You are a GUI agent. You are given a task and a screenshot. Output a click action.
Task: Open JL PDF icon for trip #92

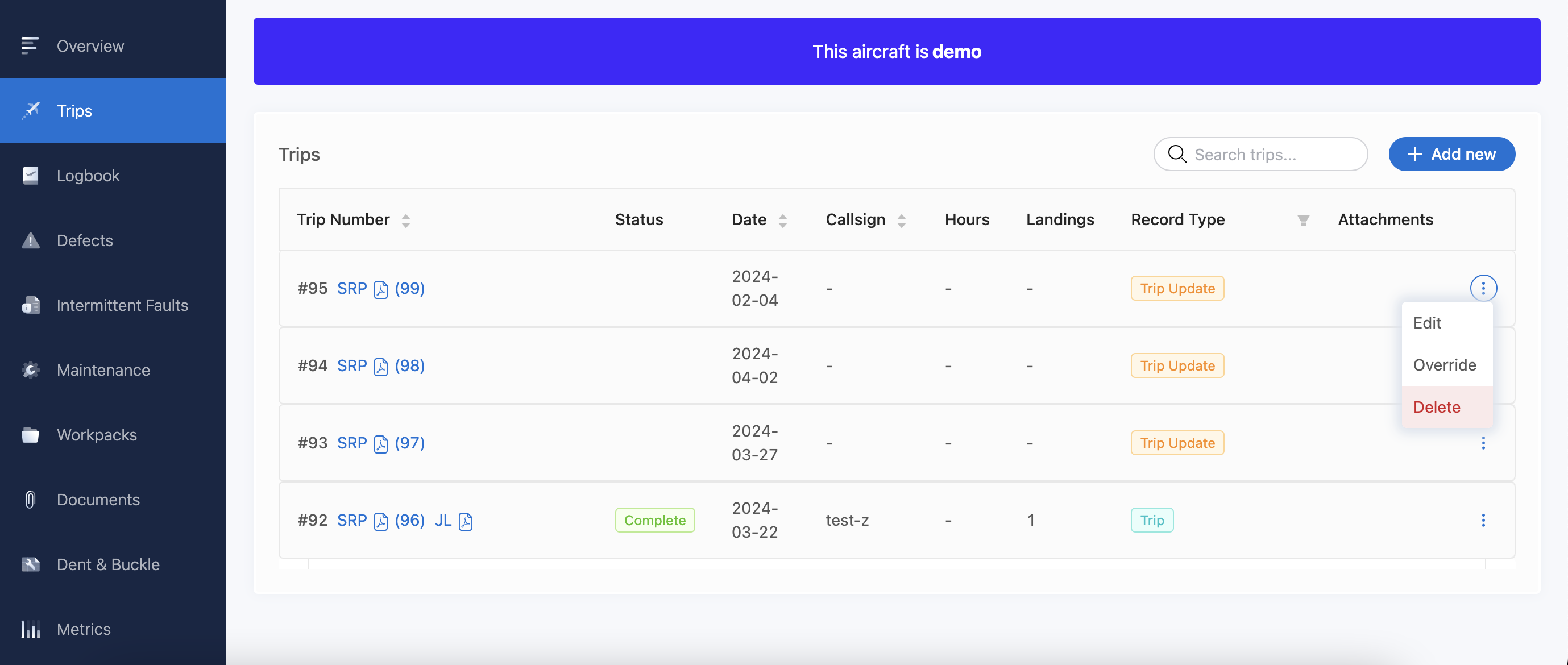tap(465, 521)
